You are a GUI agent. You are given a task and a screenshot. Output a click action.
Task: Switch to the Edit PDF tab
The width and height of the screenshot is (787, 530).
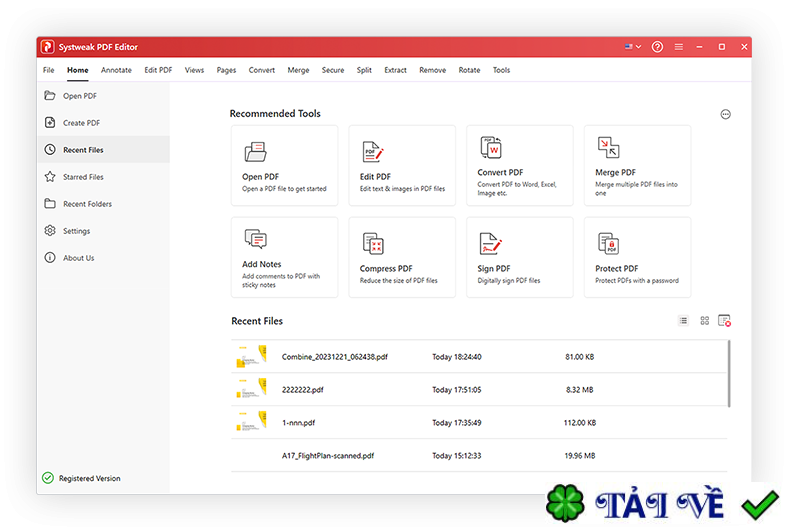click(x=158, y=70)
